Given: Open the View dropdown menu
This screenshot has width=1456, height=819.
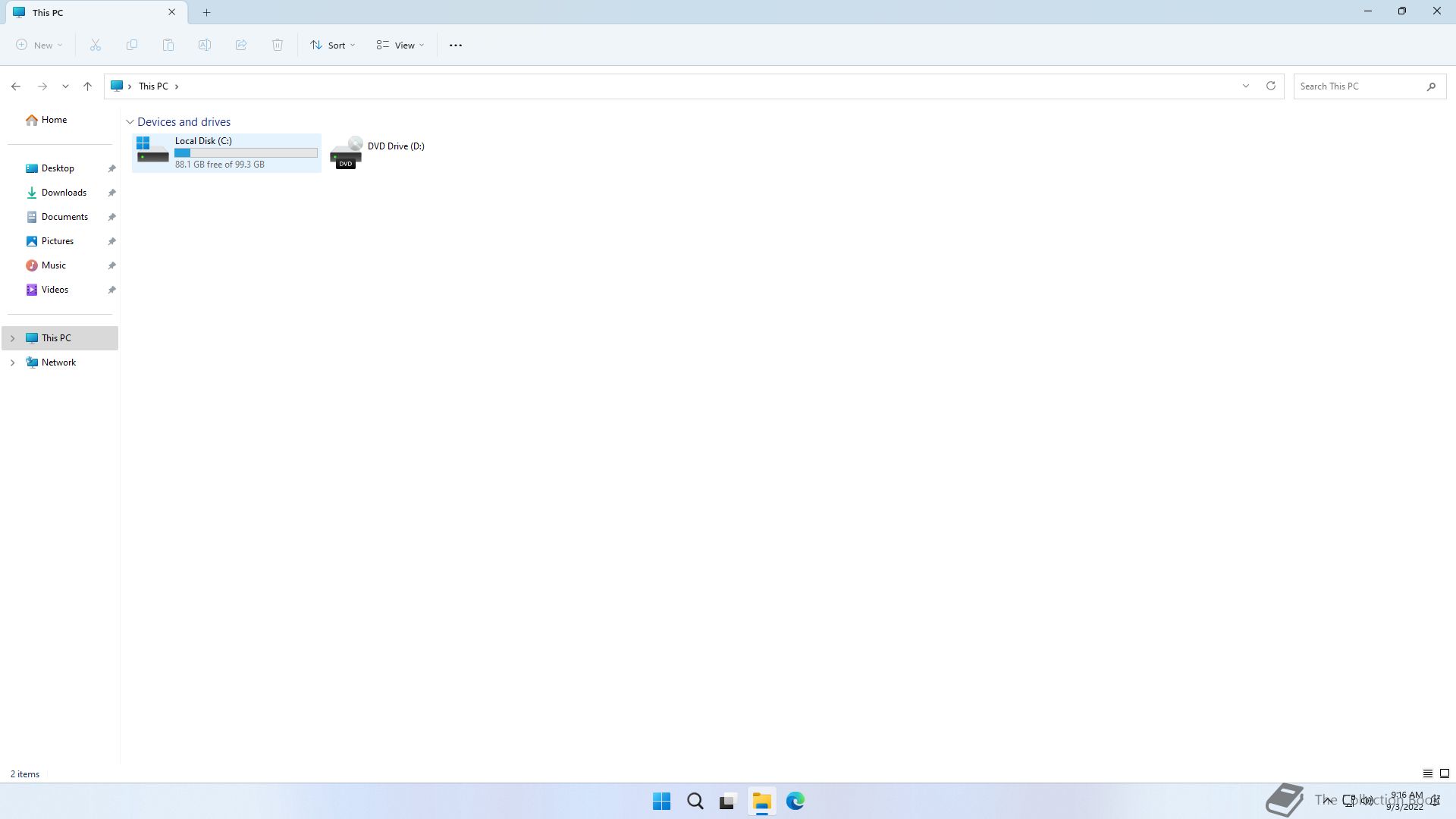Looking at the screenshot, I should (400, 45).
